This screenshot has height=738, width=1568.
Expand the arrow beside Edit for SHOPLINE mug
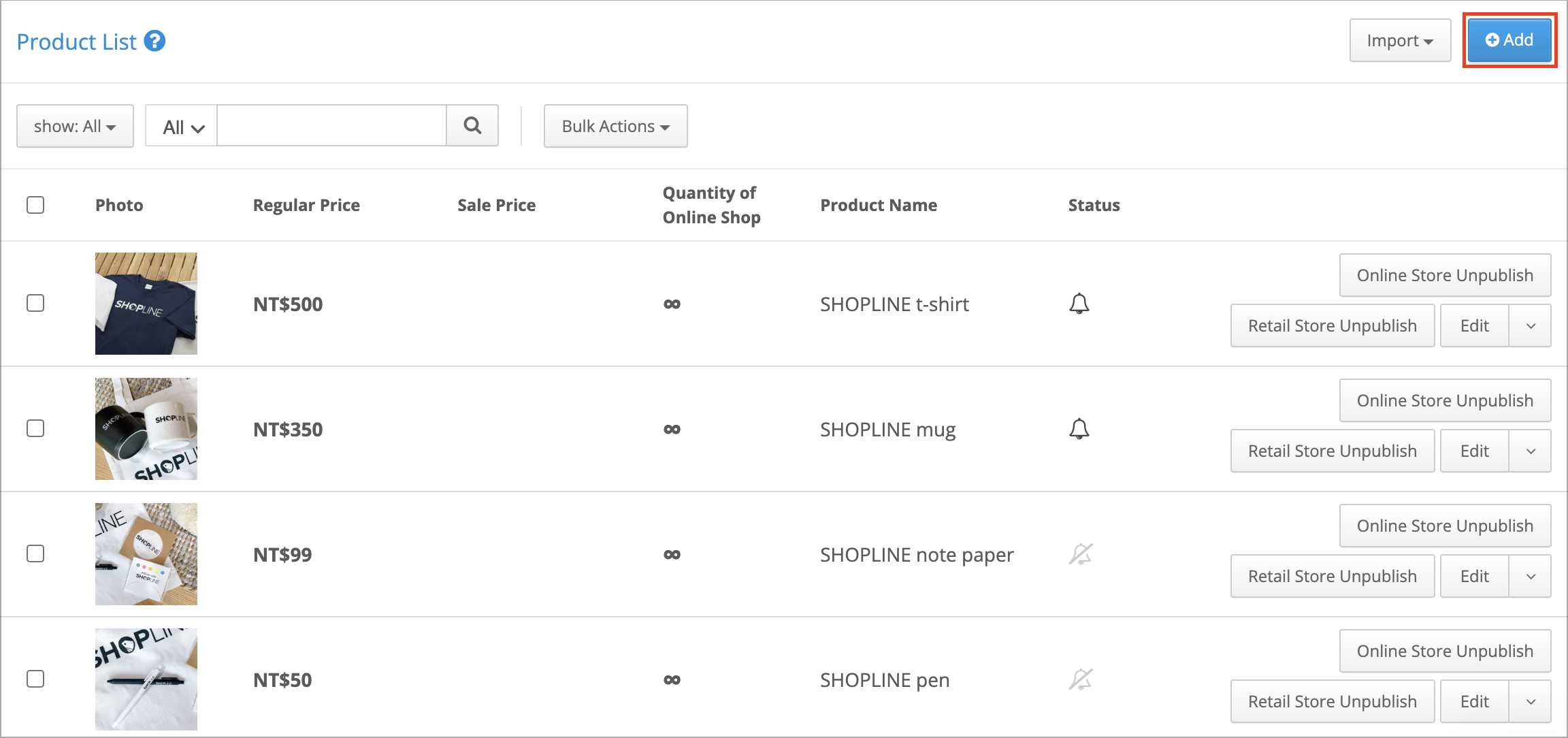[x=1531, y=451]
